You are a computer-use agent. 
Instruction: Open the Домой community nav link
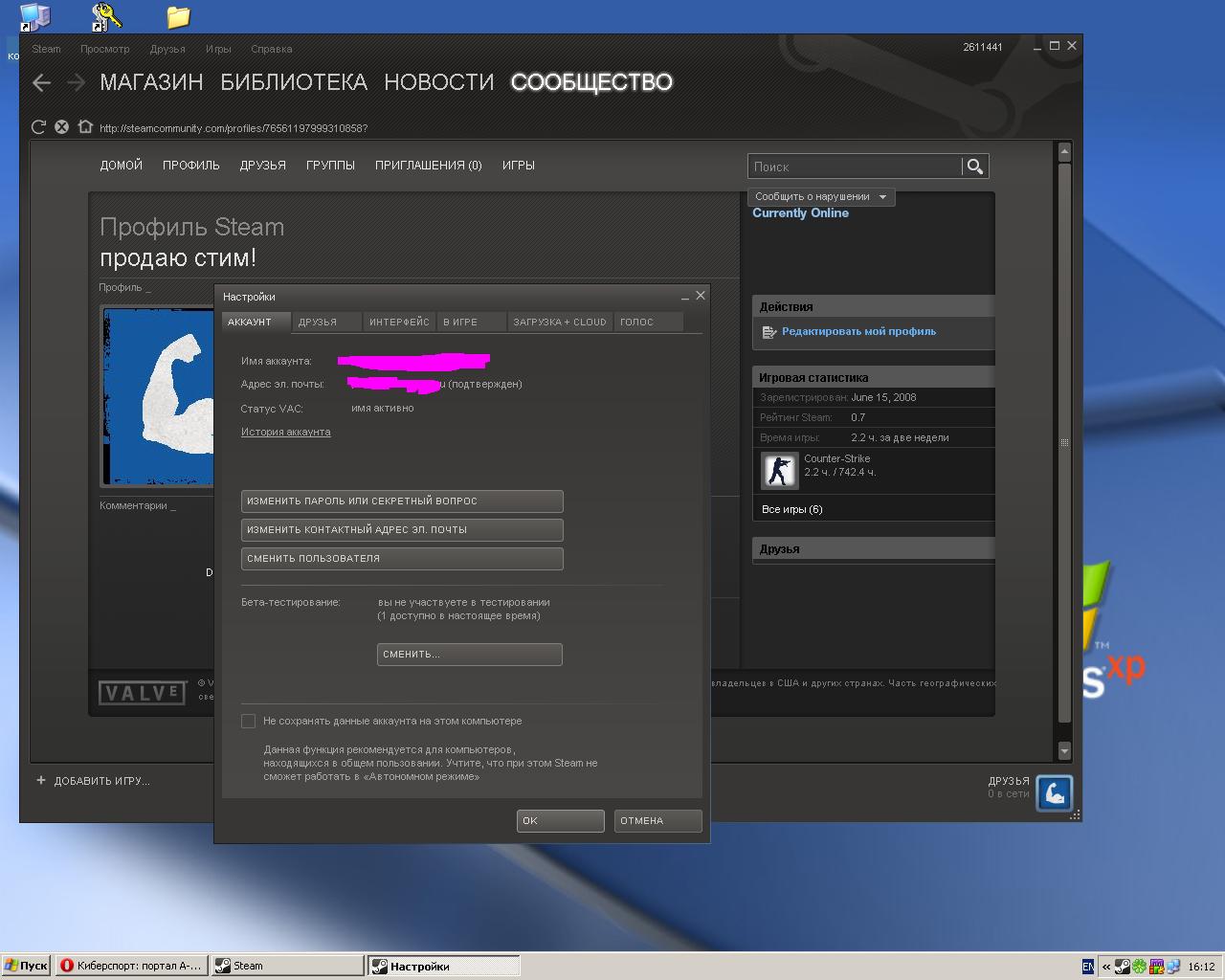click(122, 166)
